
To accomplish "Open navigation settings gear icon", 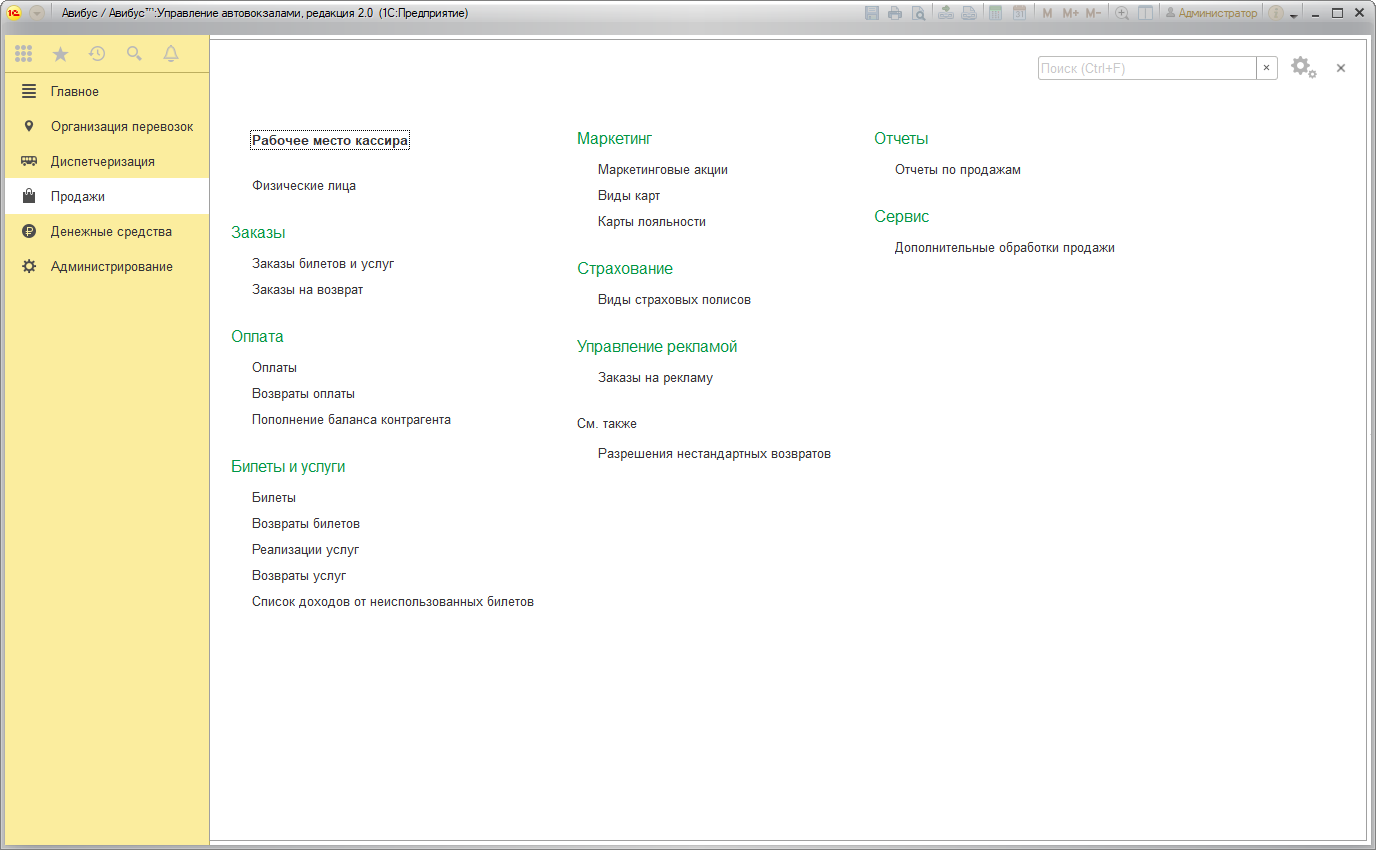I will 1302,67.
